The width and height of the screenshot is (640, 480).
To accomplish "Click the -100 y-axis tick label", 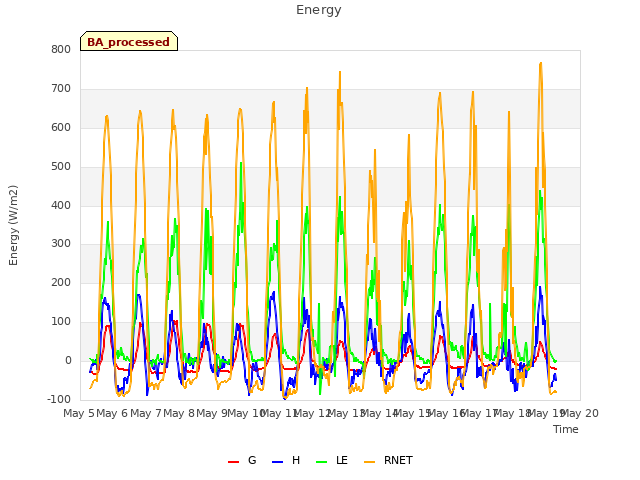I will (x=59, y=399).
